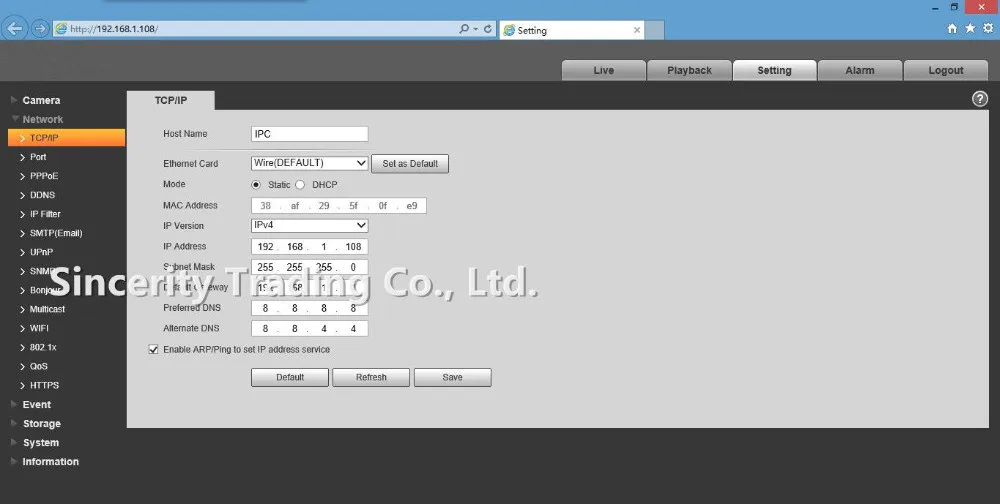Click the Subnet Mask field
Image resolution: width=1000 pixels, height=504 pixels.
point(309,267)
